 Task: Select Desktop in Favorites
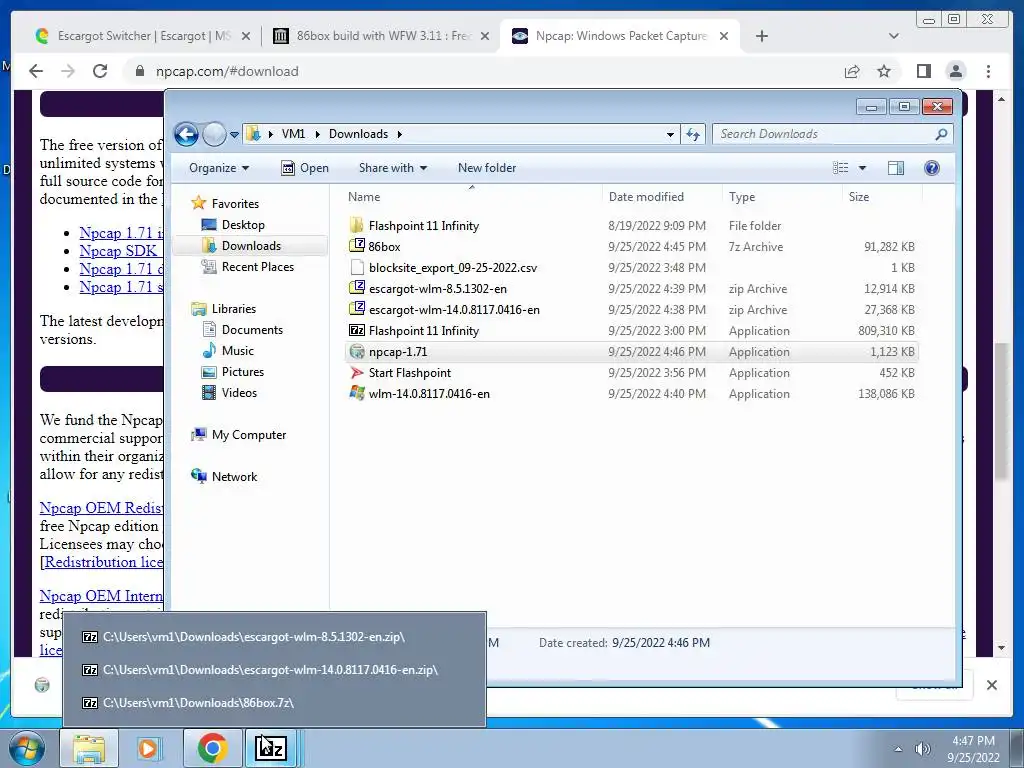[x=233, y=225]
